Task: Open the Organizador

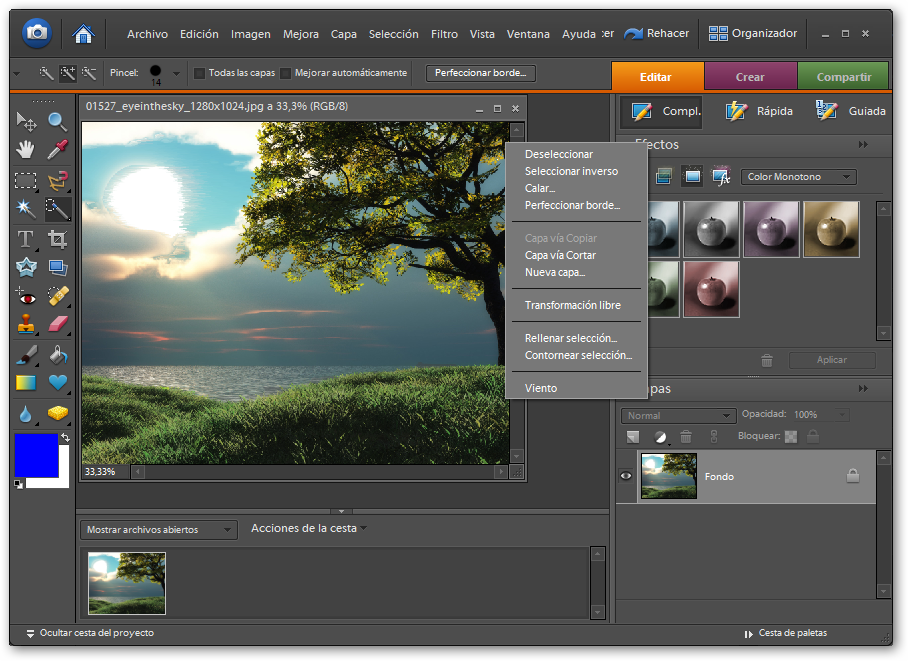Action: (x=753, y=33)
